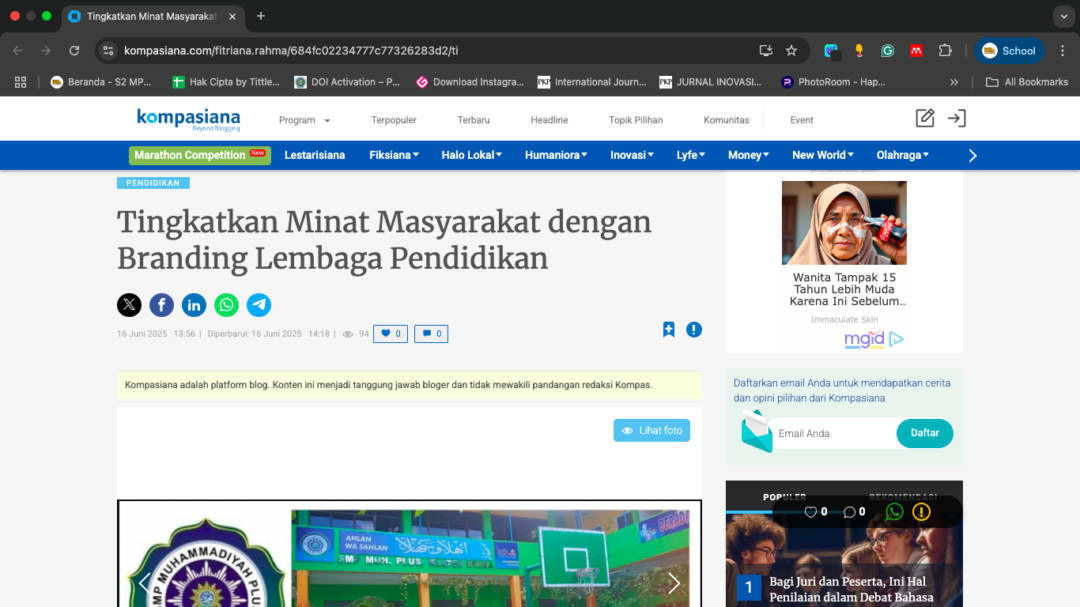Share article on Facebook
Screen dimensions: 1080x607
161,305
